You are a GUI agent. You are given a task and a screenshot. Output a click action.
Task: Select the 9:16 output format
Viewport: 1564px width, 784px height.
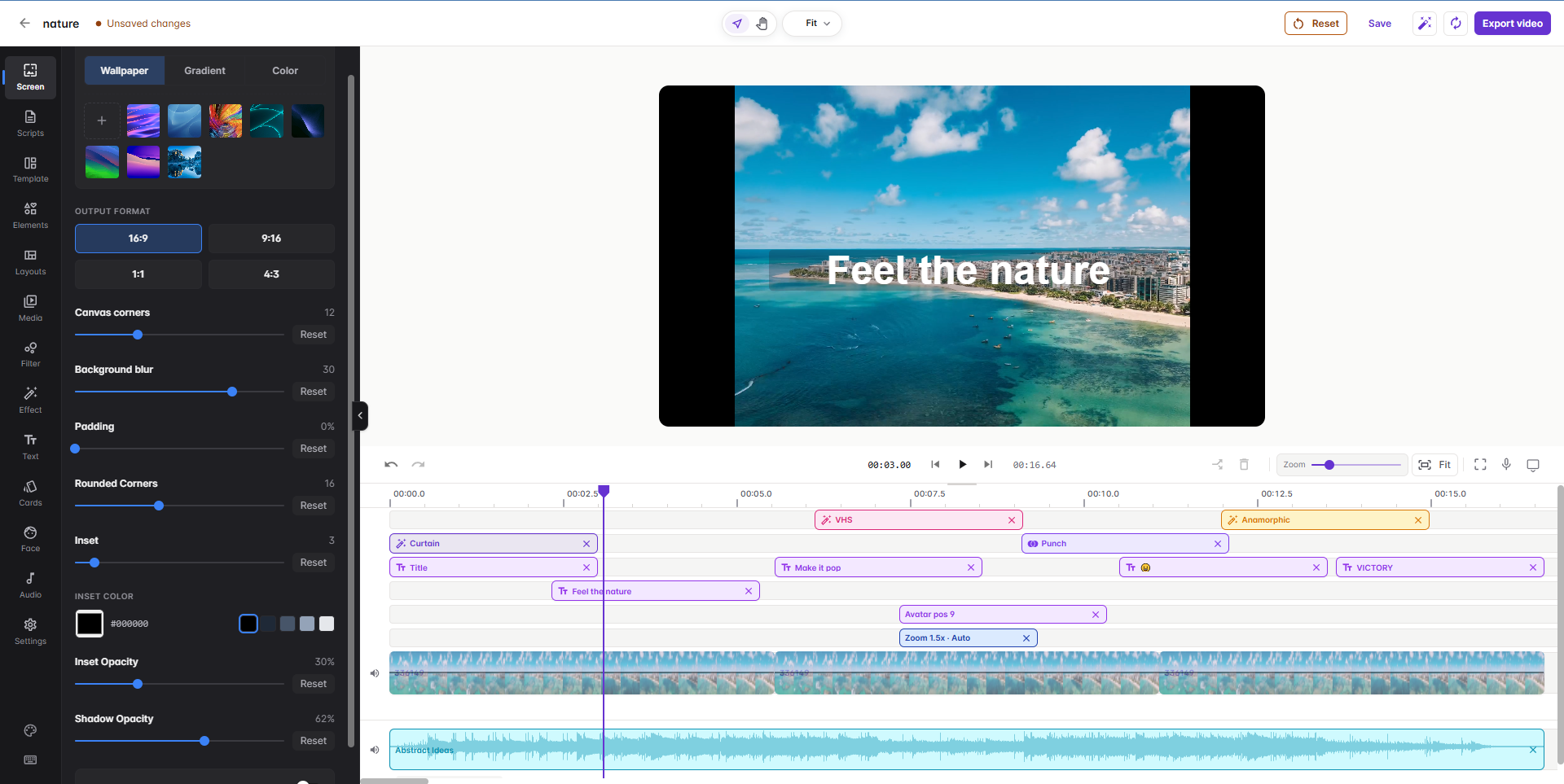pos(271,239)
